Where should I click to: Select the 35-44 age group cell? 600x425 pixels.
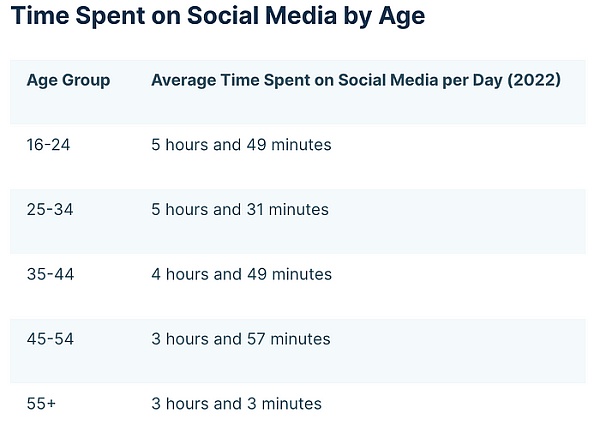(49, 274)
